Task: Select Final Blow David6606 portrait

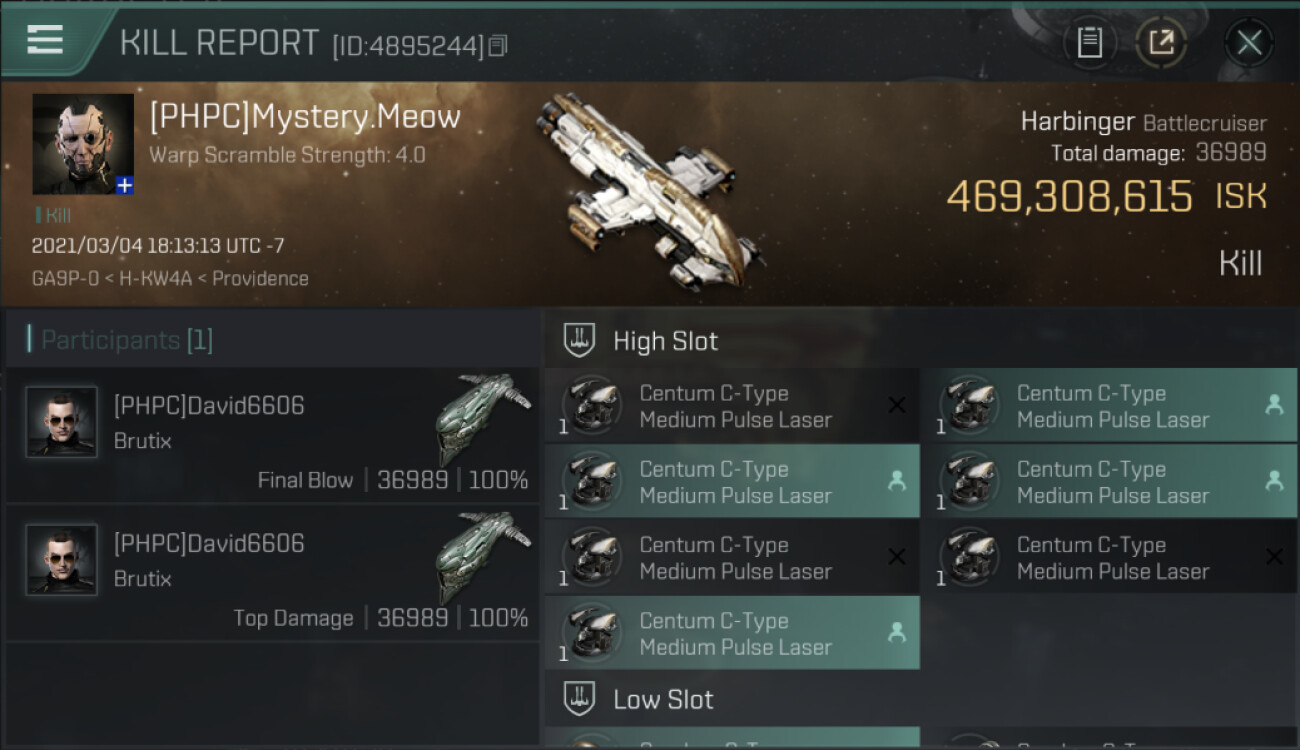Action: tap(62, 422)
